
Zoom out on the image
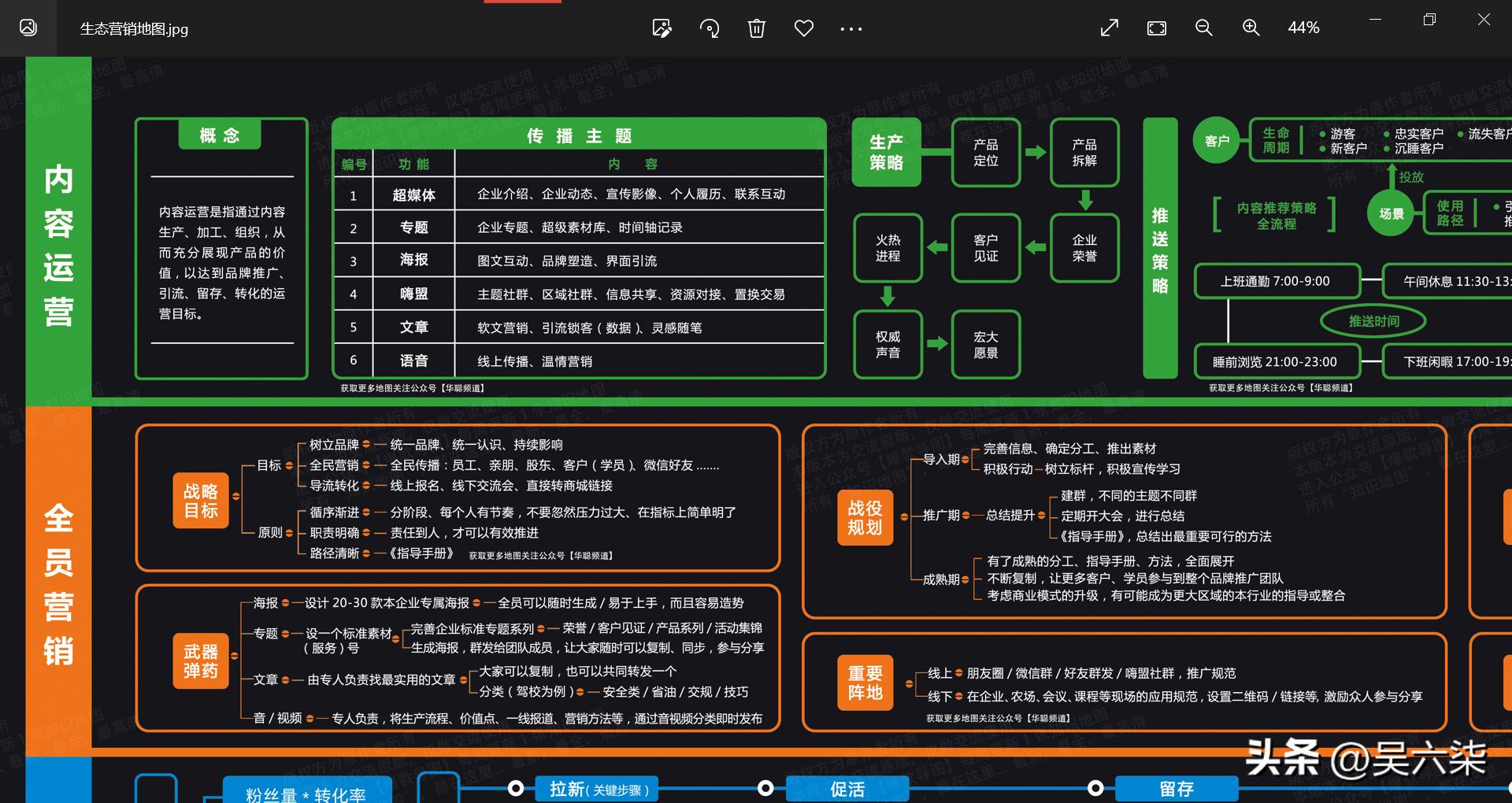[1203, 28]
